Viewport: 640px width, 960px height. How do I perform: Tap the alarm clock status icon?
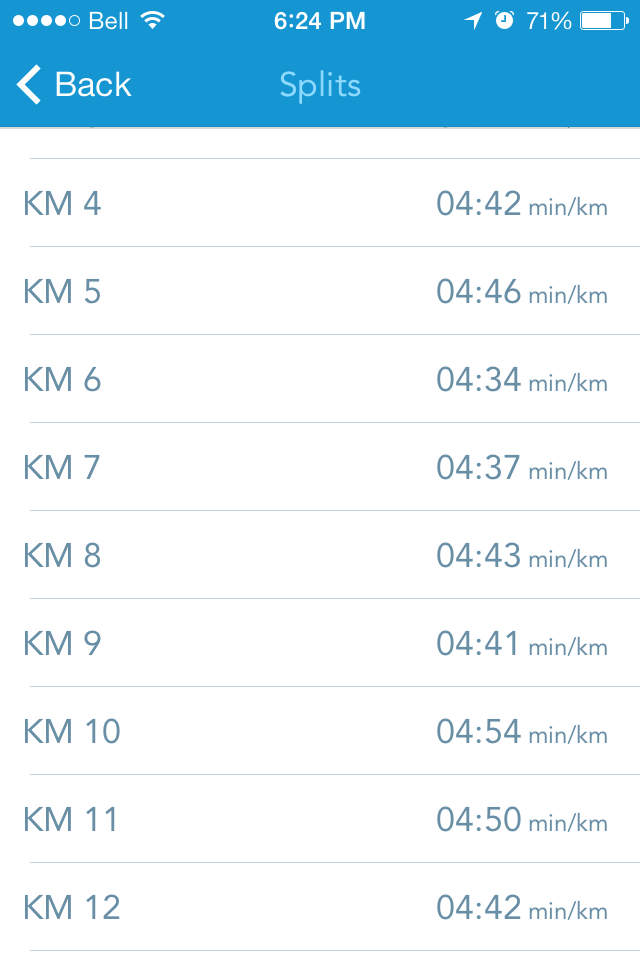point(504,20)
